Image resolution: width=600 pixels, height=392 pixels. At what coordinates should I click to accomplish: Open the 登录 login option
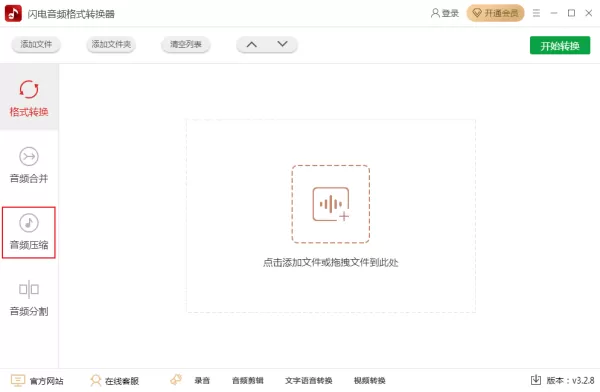click(445, 13)
